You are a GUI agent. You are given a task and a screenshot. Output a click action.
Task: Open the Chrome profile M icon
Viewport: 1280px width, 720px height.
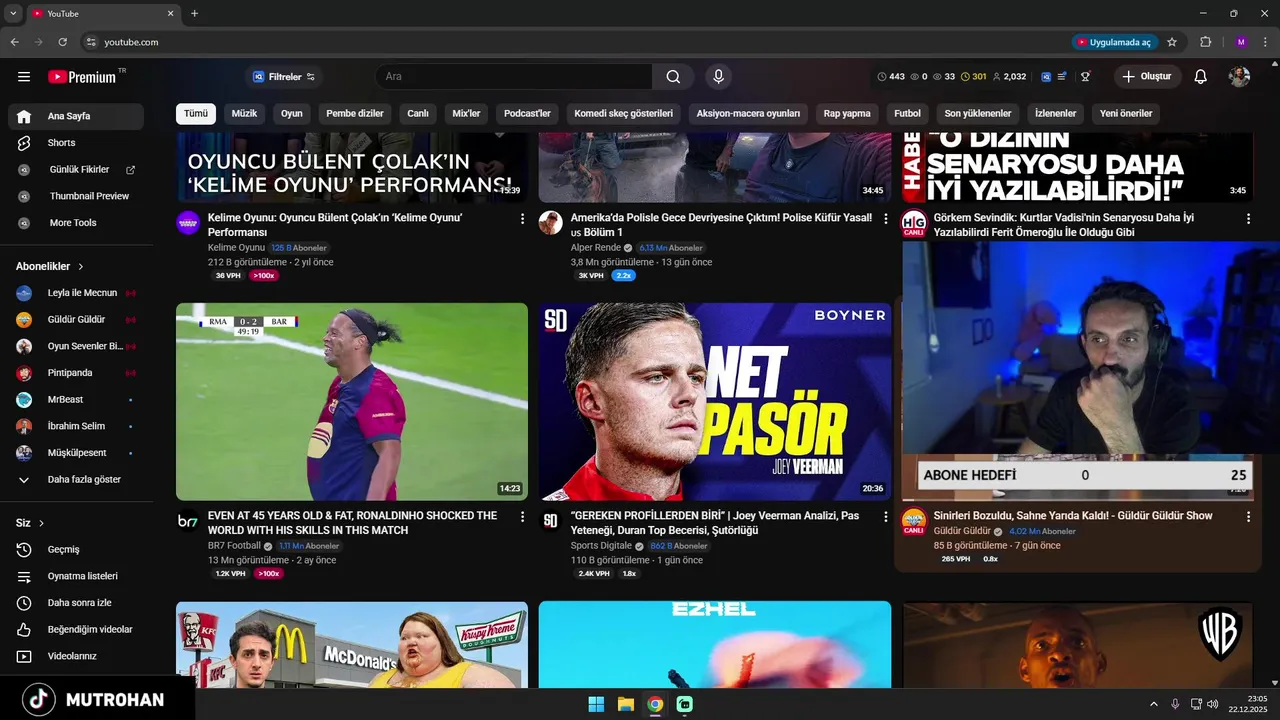tap(1241, 42)
